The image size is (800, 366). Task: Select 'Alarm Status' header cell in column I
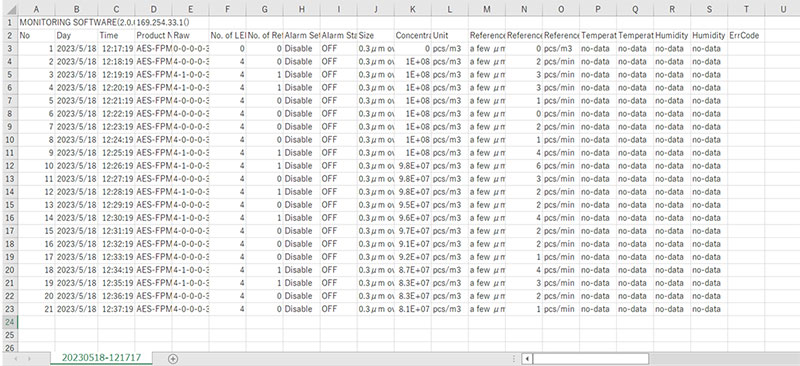pyautogui.click(x=339, y=36)
